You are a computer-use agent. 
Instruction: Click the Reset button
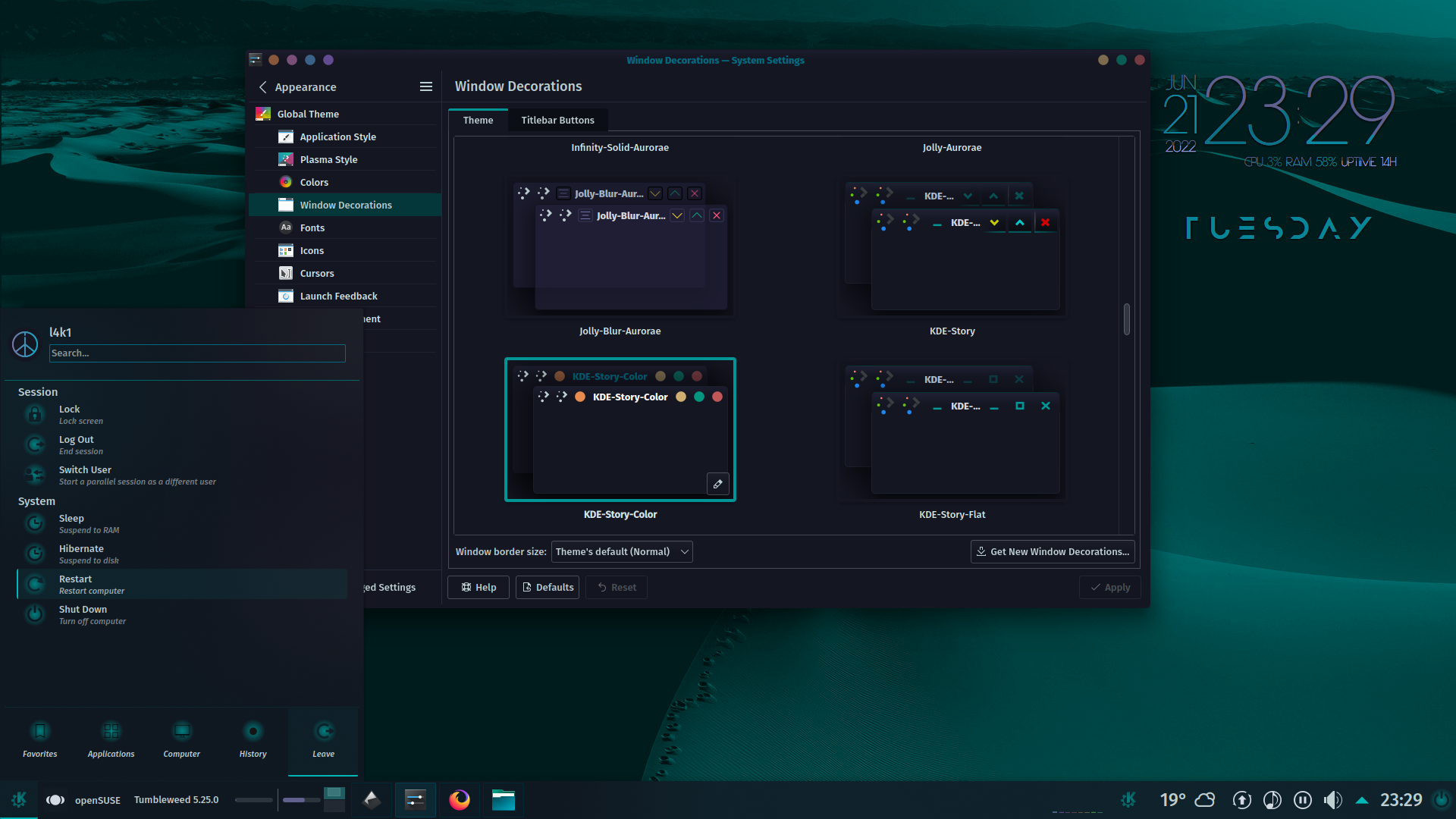point(617,587)
